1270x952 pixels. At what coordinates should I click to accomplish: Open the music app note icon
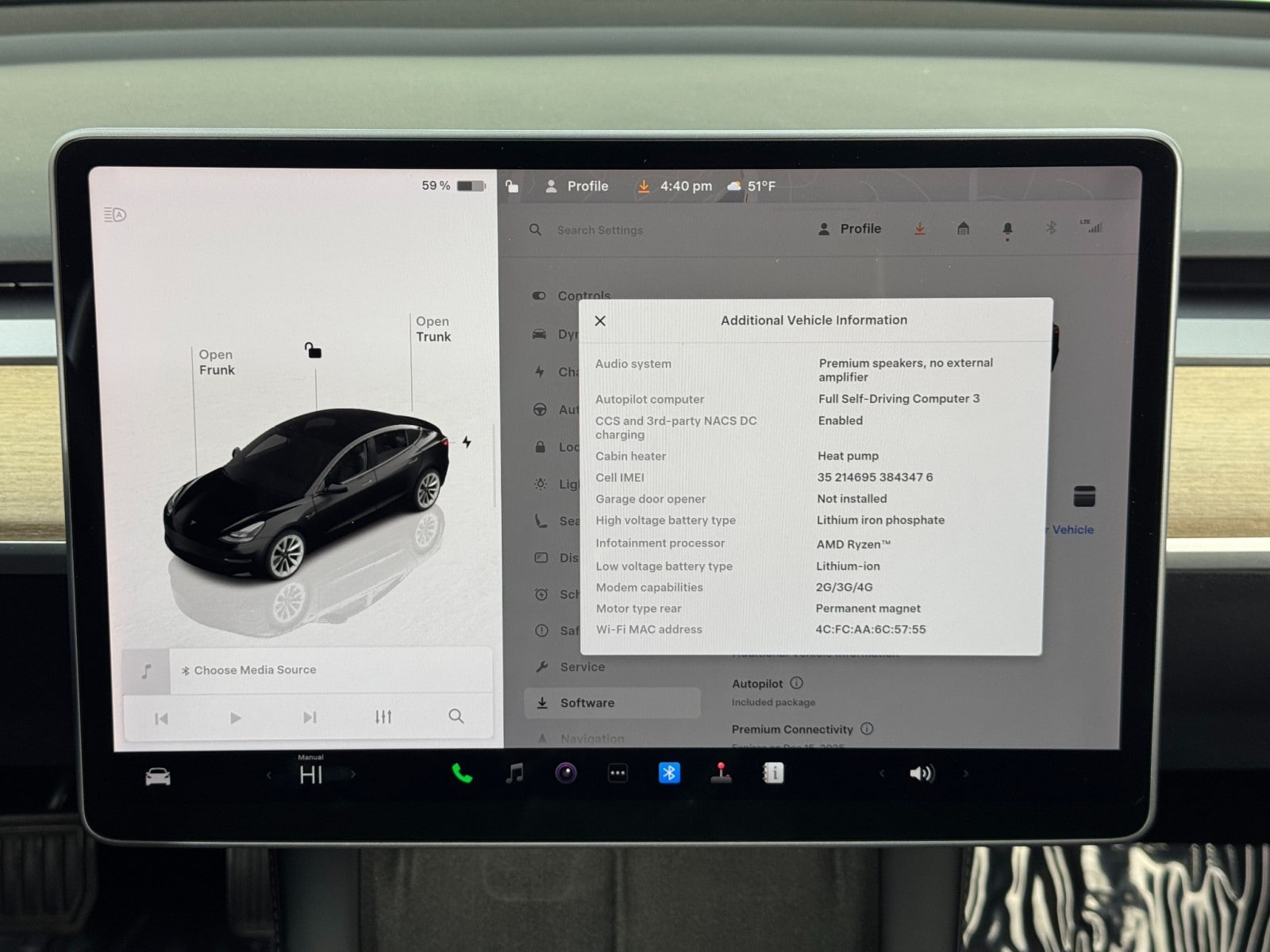tap(514, 773)
